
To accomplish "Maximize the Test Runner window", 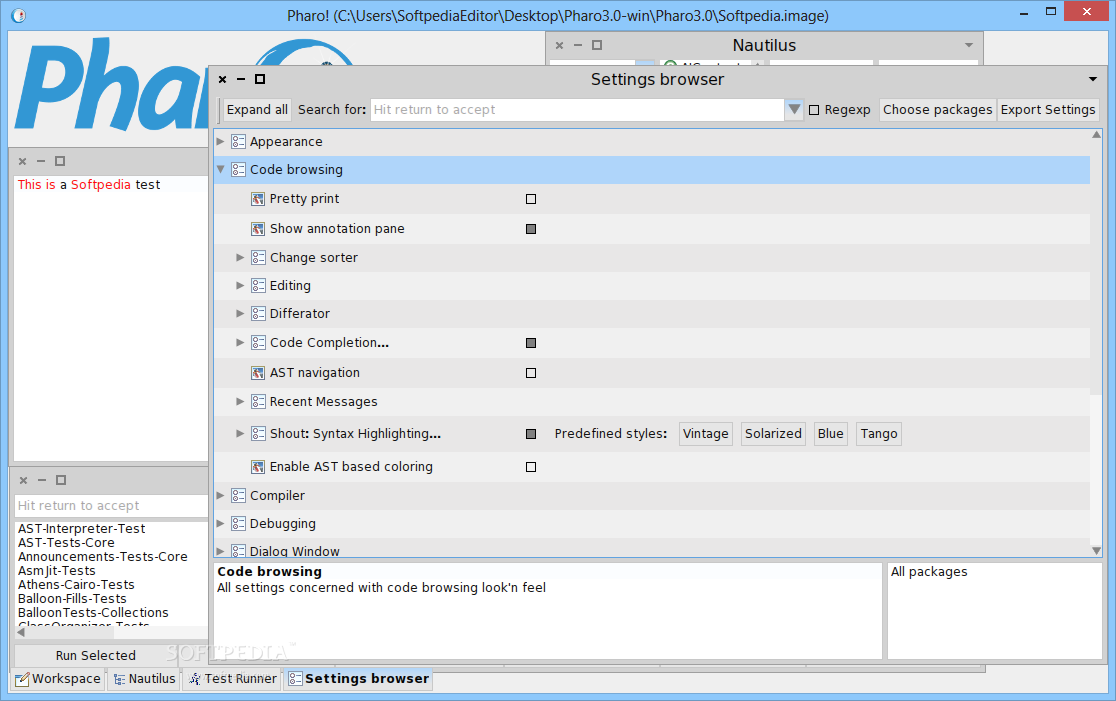I will click(60, 480).
